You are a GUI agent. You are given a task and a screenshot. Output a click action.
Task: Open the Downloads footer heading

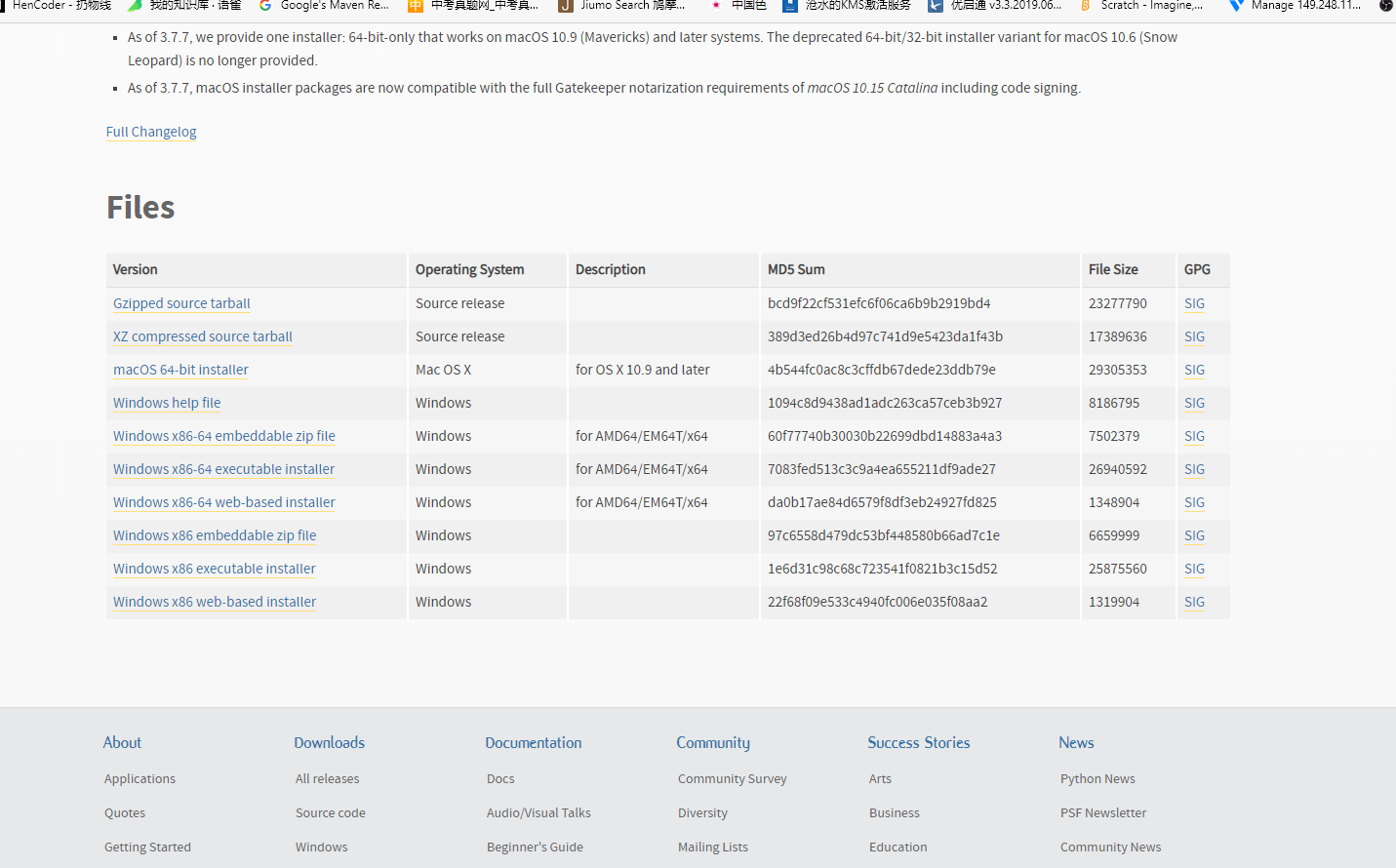click(330, 742)
